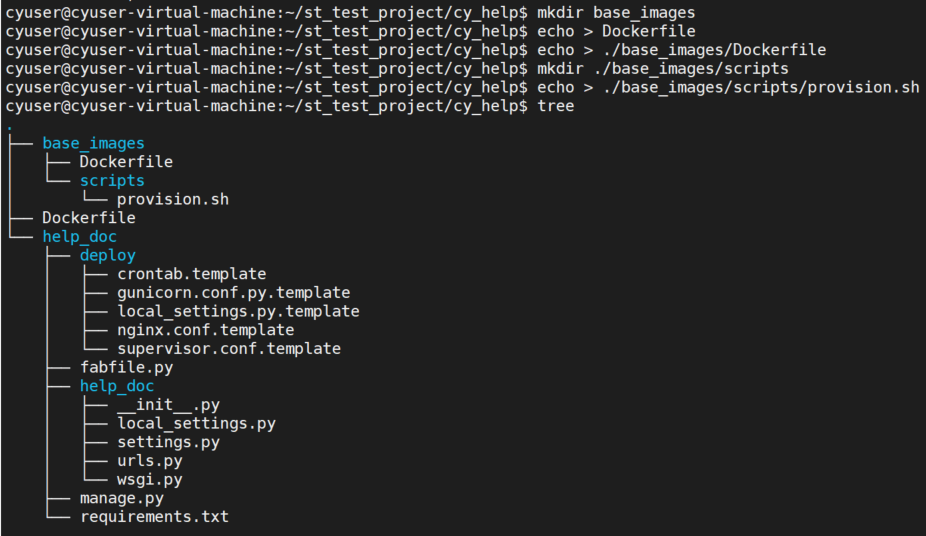Click wsgi.py in the tree
Viewport: 926px width, 536px height.
149,480
